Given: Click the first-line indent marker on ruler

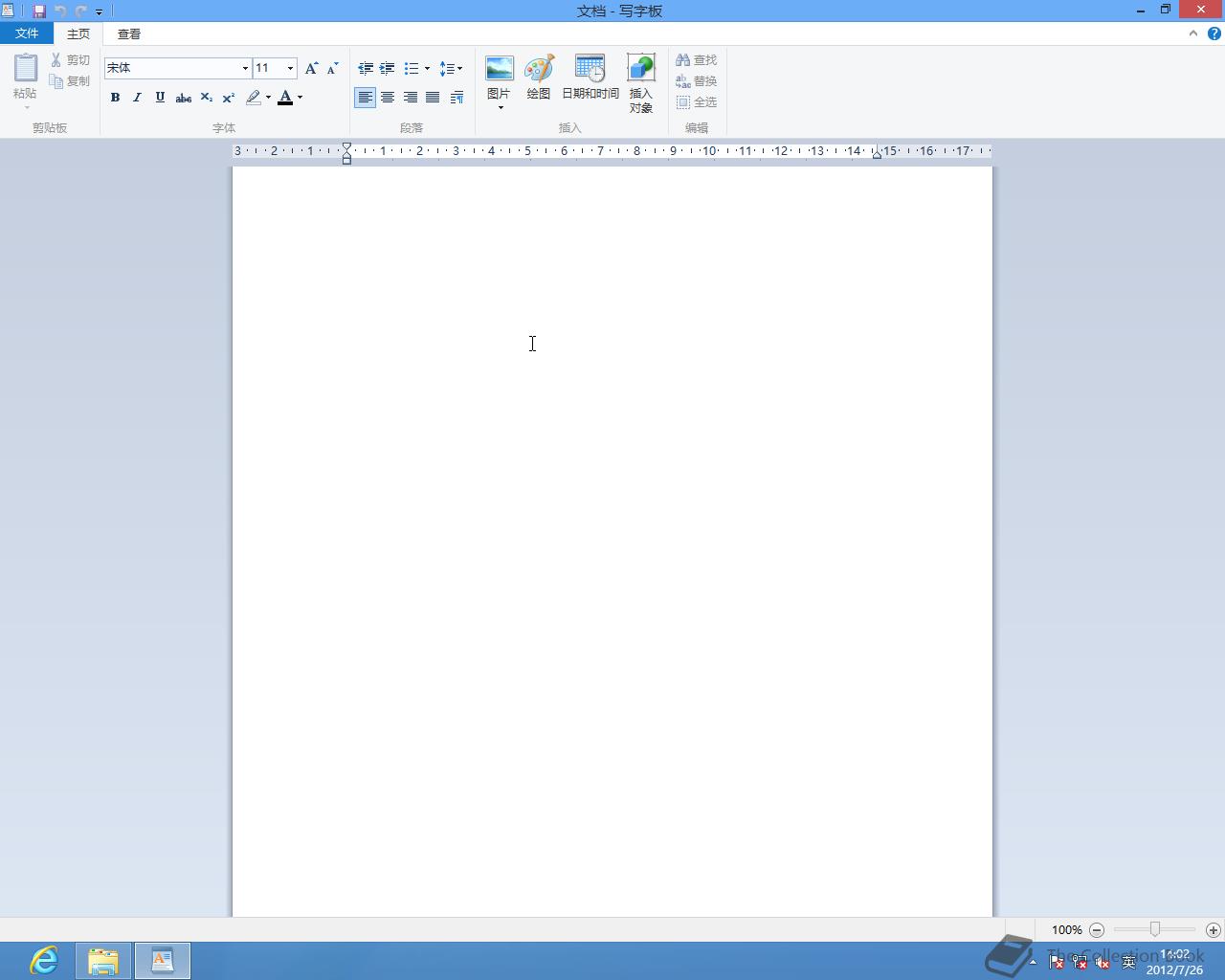Looking at the screenshot, I should click(x=346, y=146).
